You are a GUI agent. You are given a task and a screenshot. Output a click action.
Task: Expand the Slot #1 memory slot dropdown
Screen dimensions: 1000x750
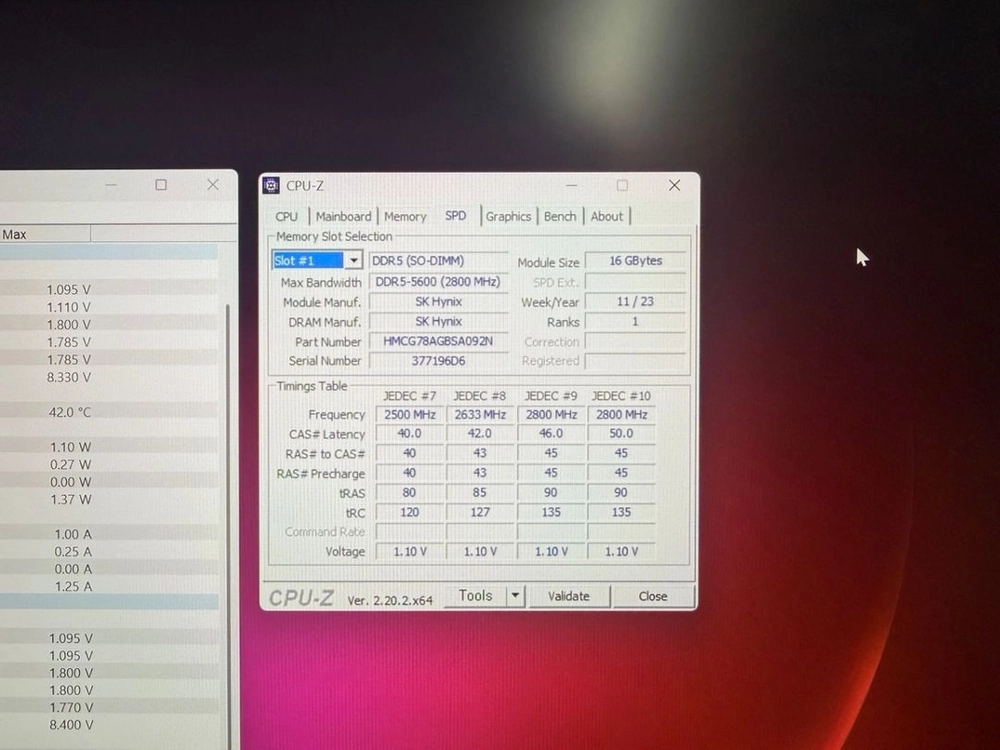coord(353,260)
